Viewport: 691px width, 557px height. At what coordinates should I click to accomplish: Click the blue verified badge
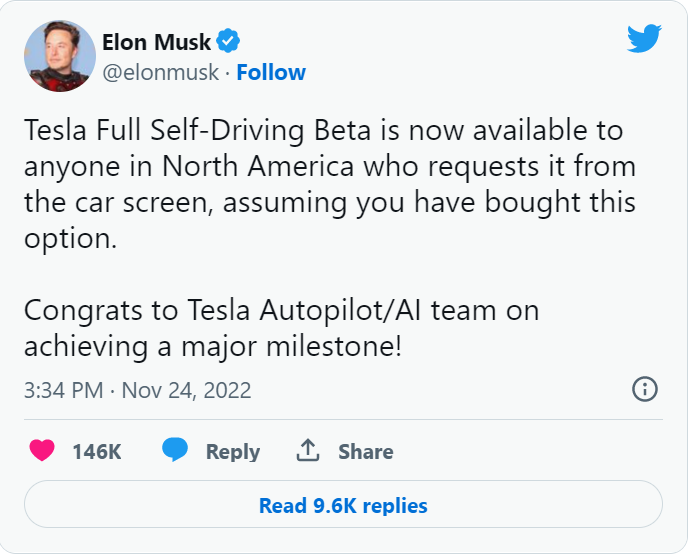229,42
